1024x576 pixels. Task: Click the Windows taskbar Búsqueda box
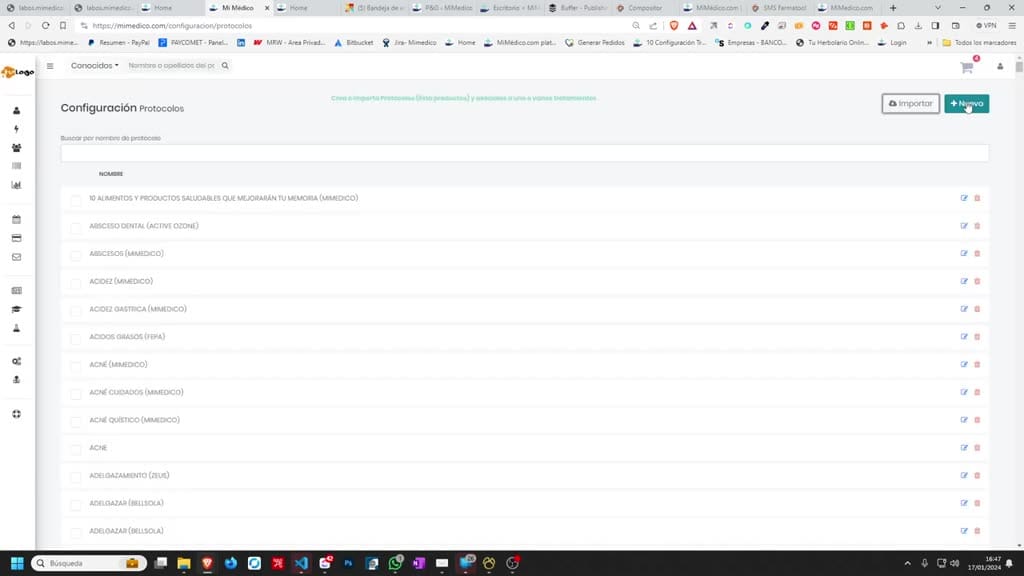(88, 563)
